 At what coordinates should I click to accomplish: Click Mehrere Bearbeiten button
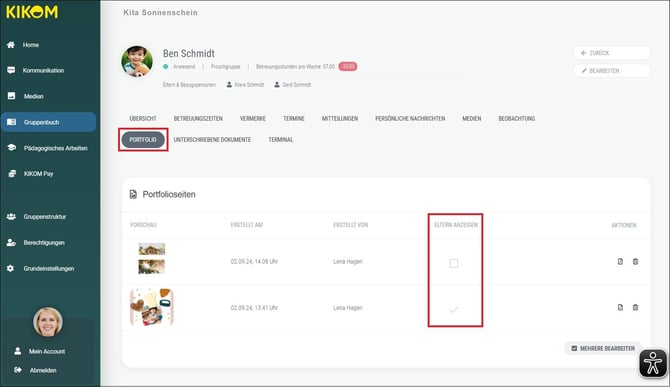(x=603, y=349)
